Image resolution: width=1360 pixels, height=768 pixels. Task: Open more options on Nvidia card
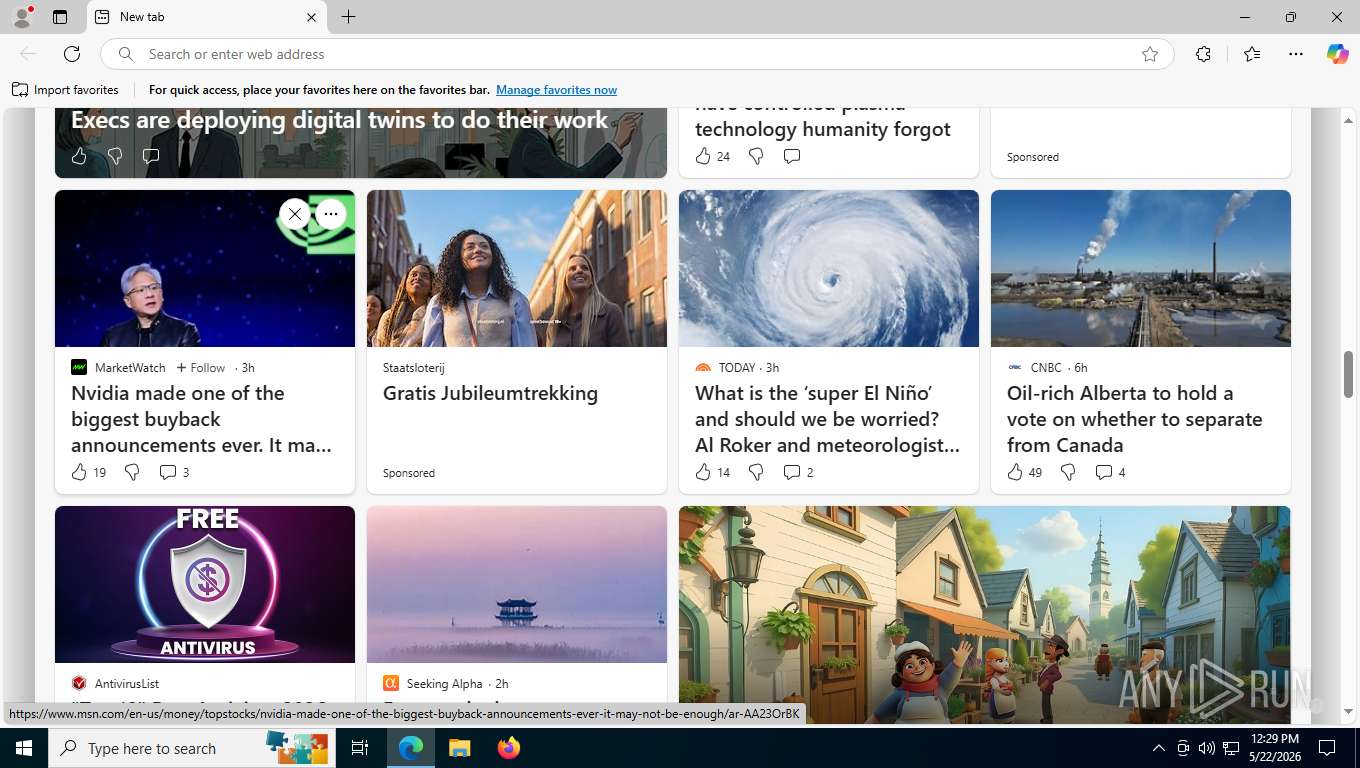pyautogui.click(x=330, y=214)
